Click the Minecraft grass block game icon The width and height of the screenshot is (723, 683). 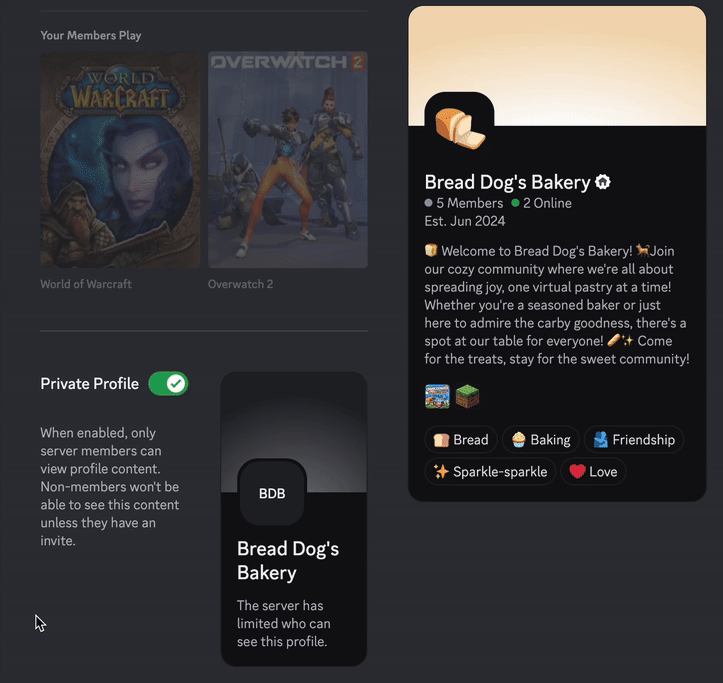pos(468,396)
